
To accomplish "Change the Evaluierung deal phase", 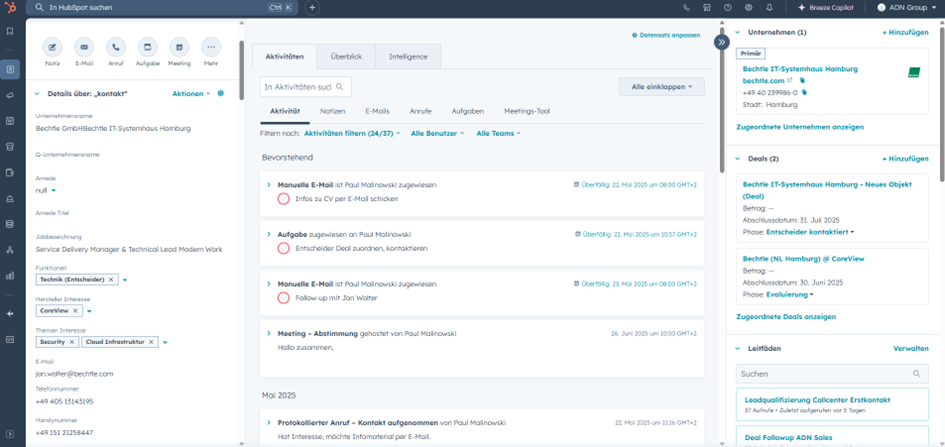I will (x=790, y=295).
